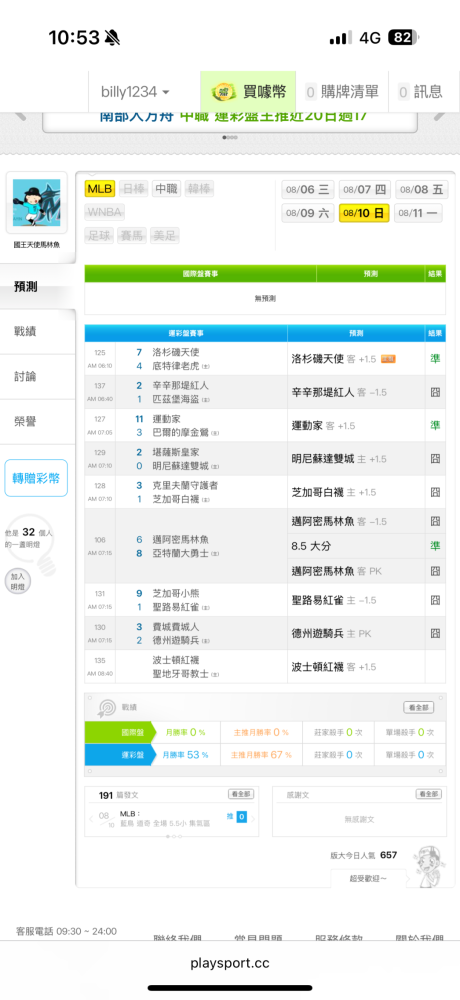Viewport: 460px width, 1000px height.
Task: Tap the playsport.cc address bar
Action: pos(230,963)
